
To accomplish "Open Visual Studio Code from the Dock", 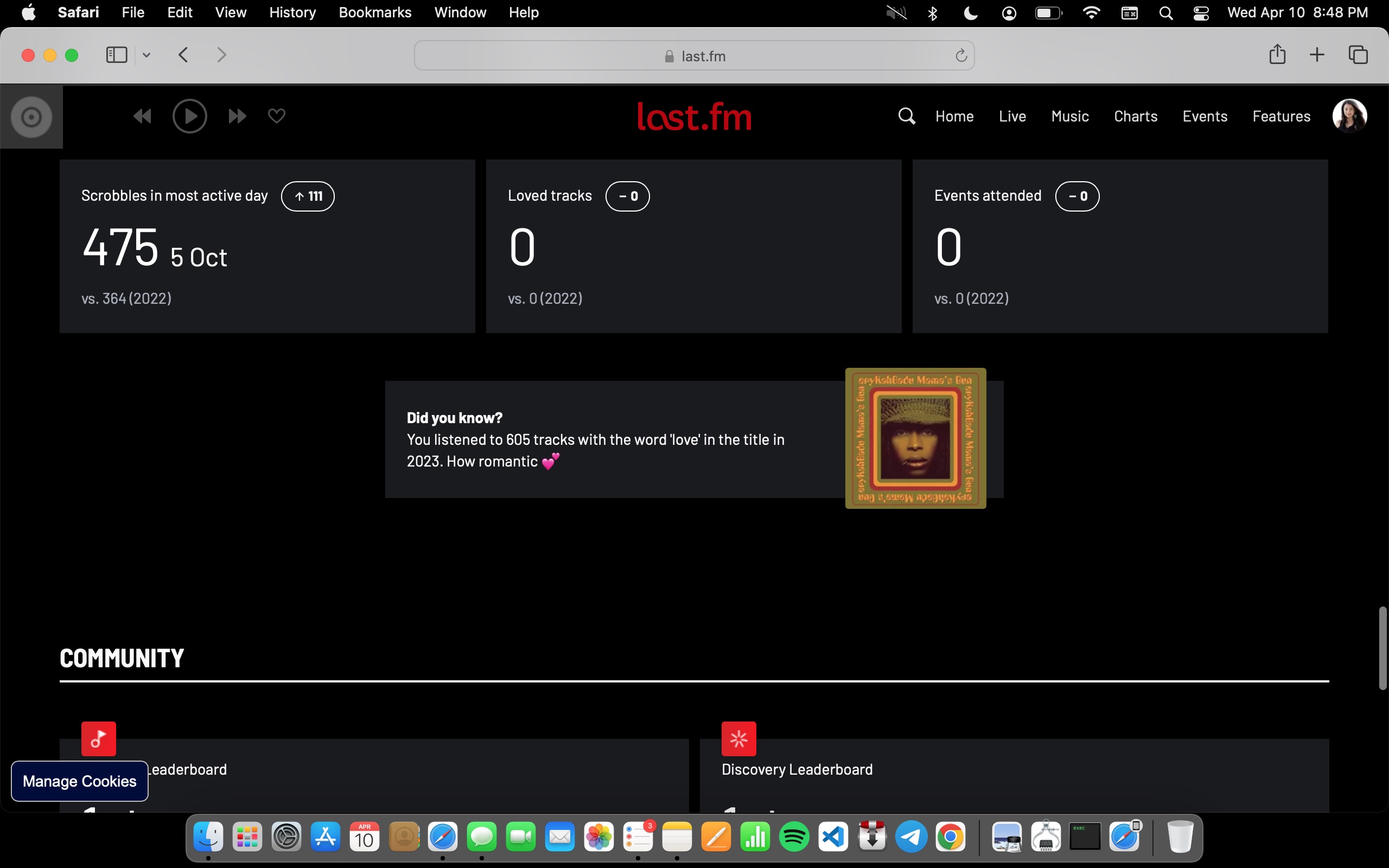I will tap(833, 837).
